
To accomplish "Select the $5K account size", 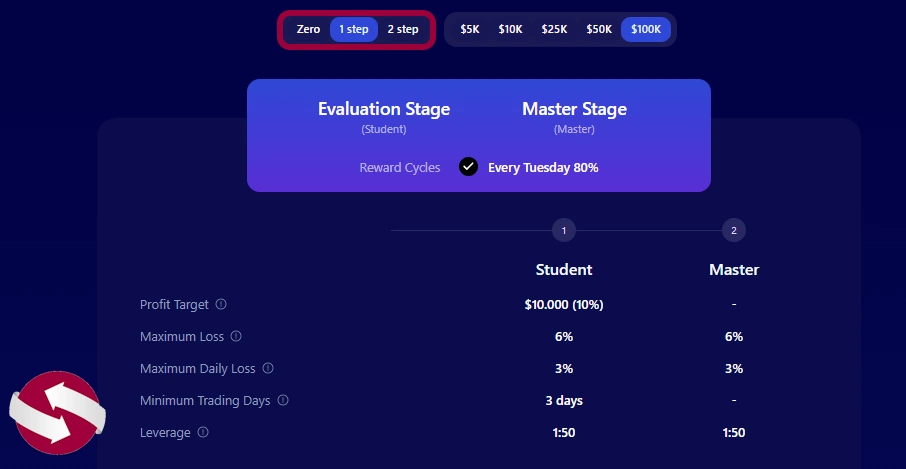I will pyautogui.click(x=470, y=29).
